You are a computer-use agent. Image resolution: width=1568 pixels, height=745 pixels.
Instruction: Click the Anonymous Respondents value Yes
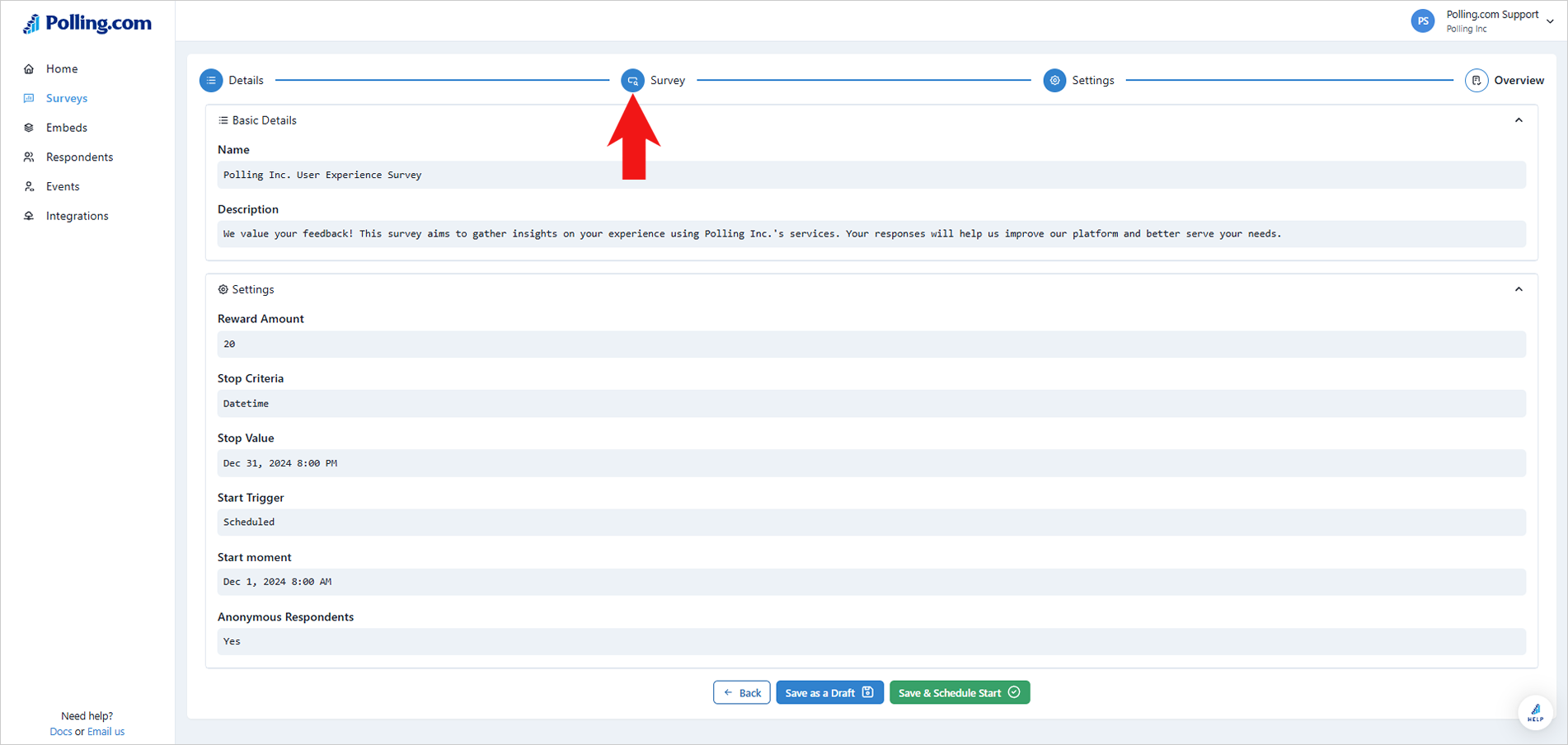pyautogui.click(x=871, y=641)
